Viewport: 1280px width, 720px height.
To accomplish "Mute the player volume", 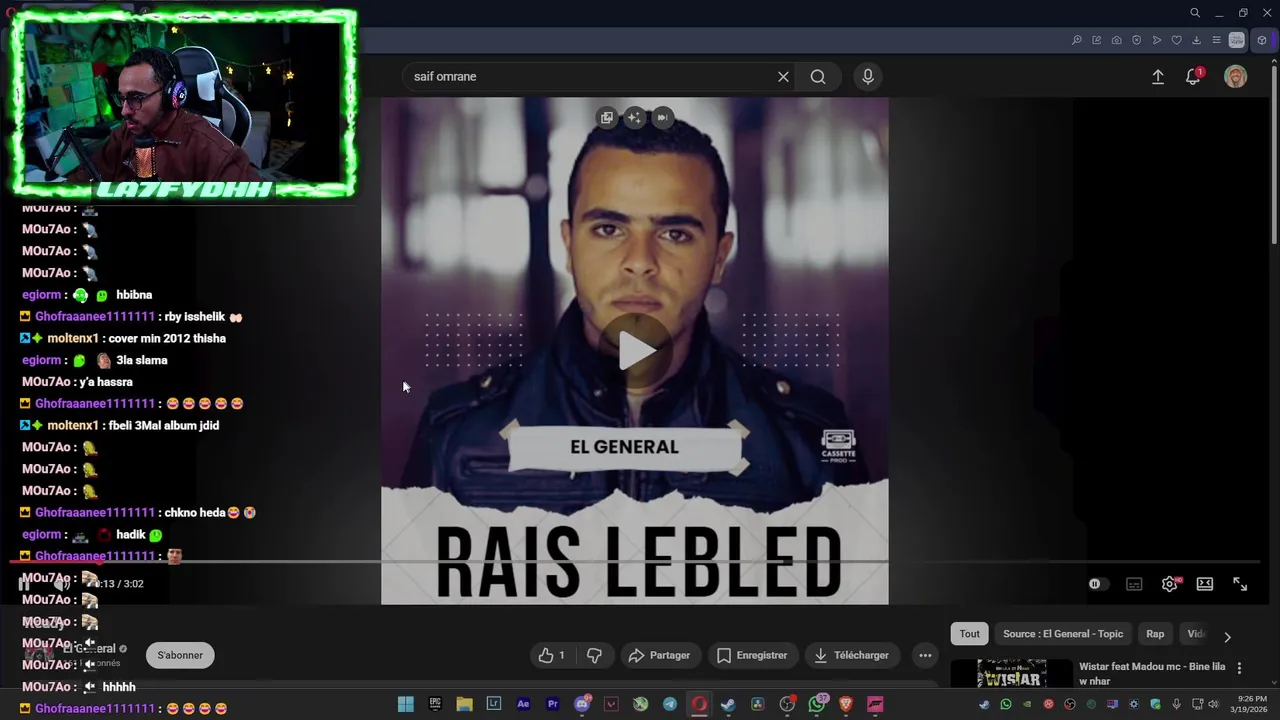I will (60, 584).
